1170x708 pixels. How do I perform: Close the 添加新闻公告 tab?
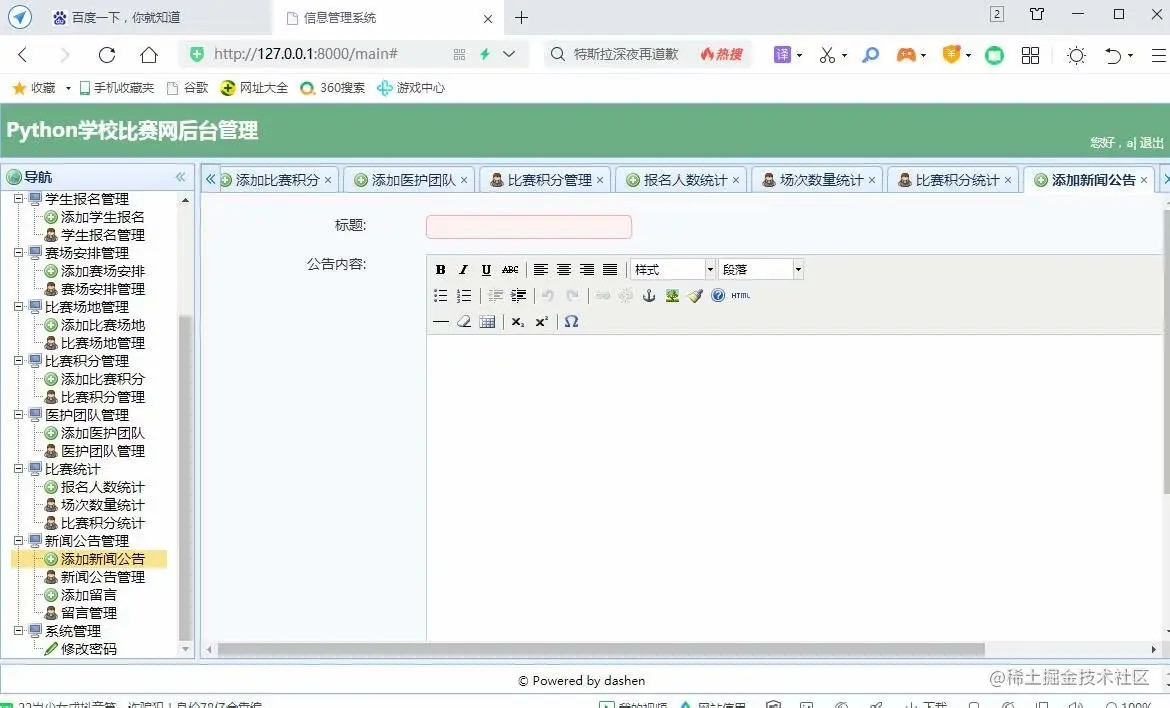1144,180
